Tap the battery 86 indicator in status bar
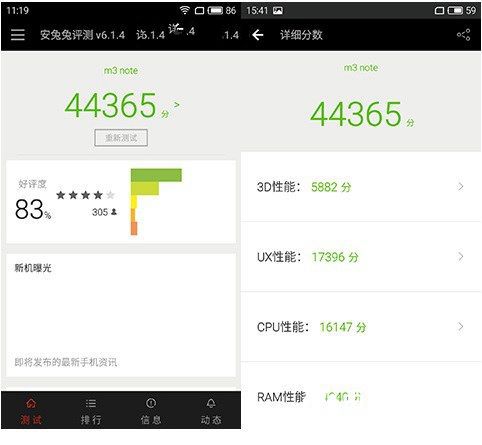482x445 pixels. [x=222, y=10]
